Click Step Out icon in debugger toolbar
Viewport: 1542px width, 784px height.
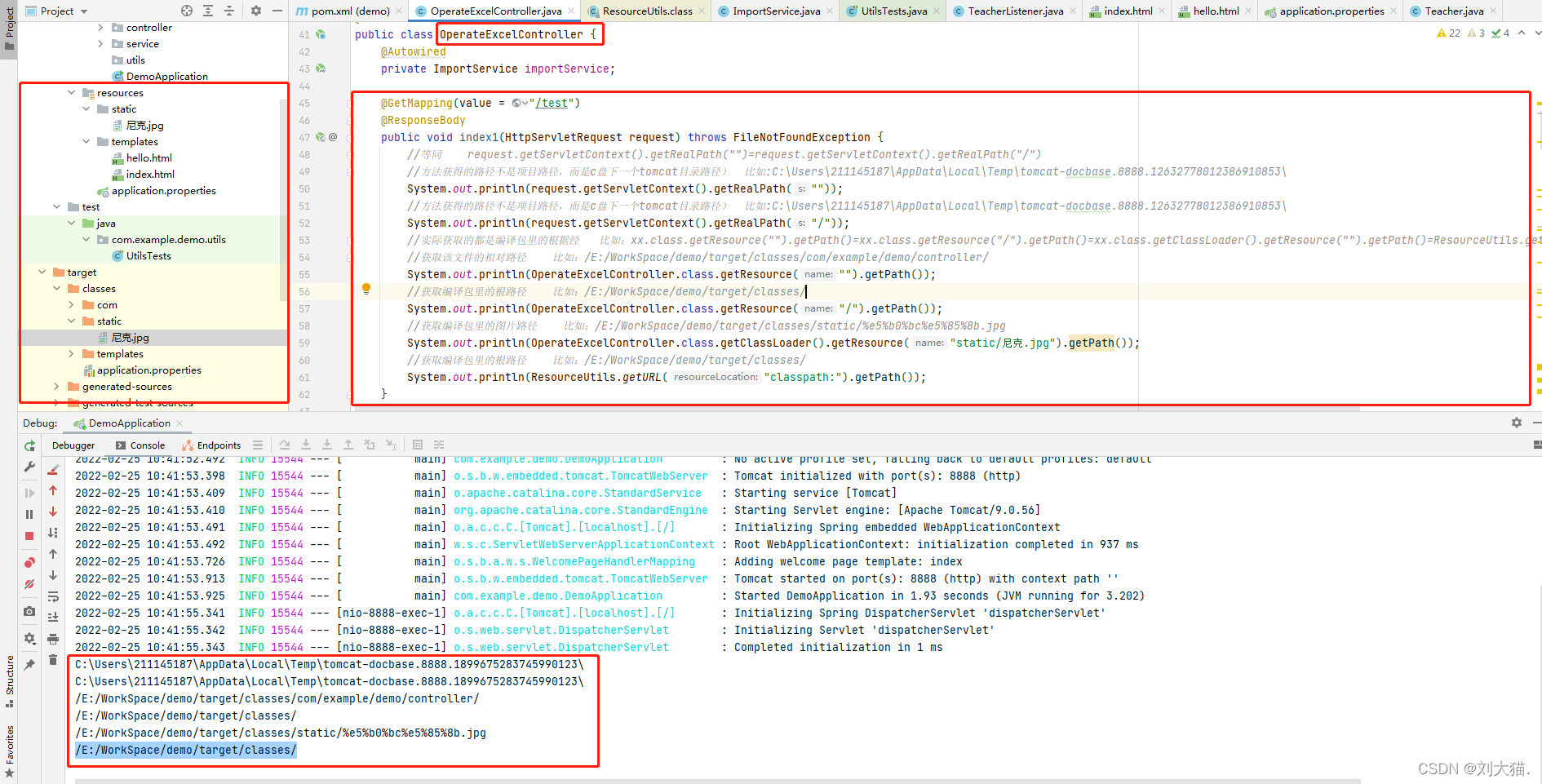(x=348, y=445)
